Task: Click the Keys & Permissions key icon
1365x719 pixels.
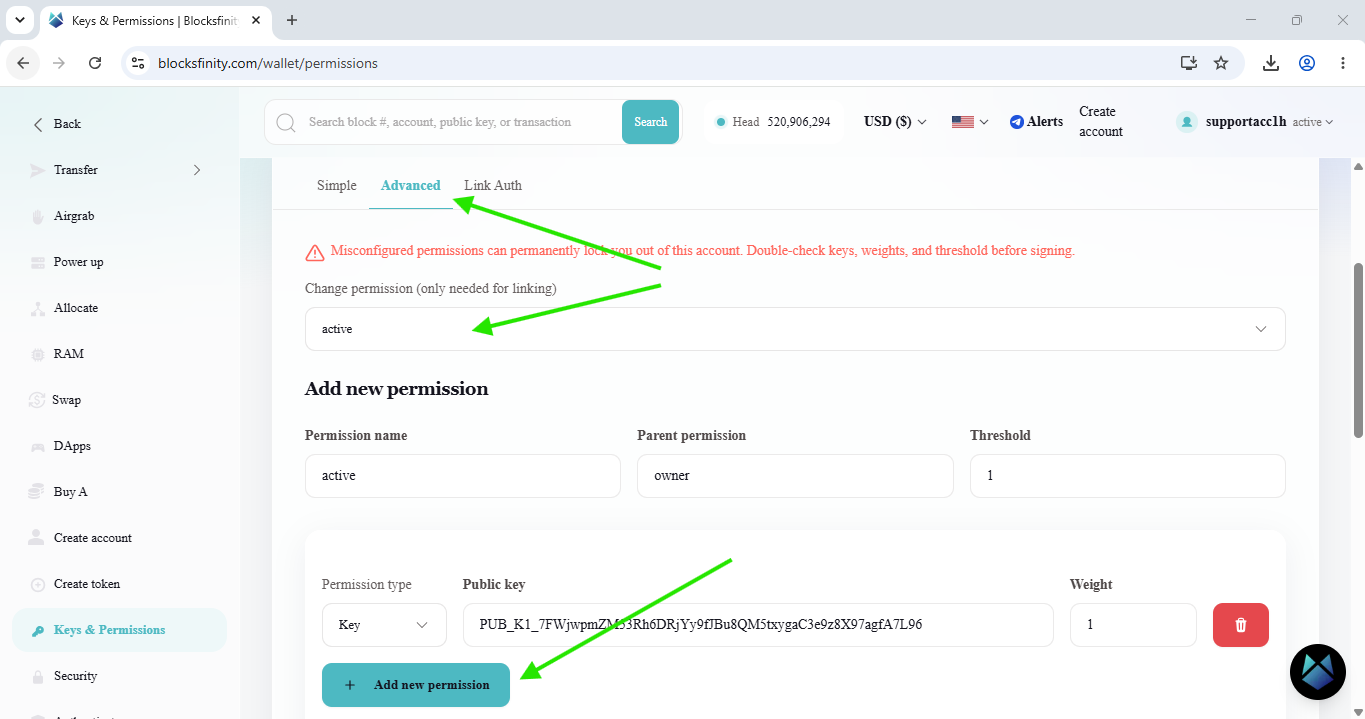Action: (x=38, y=630)
